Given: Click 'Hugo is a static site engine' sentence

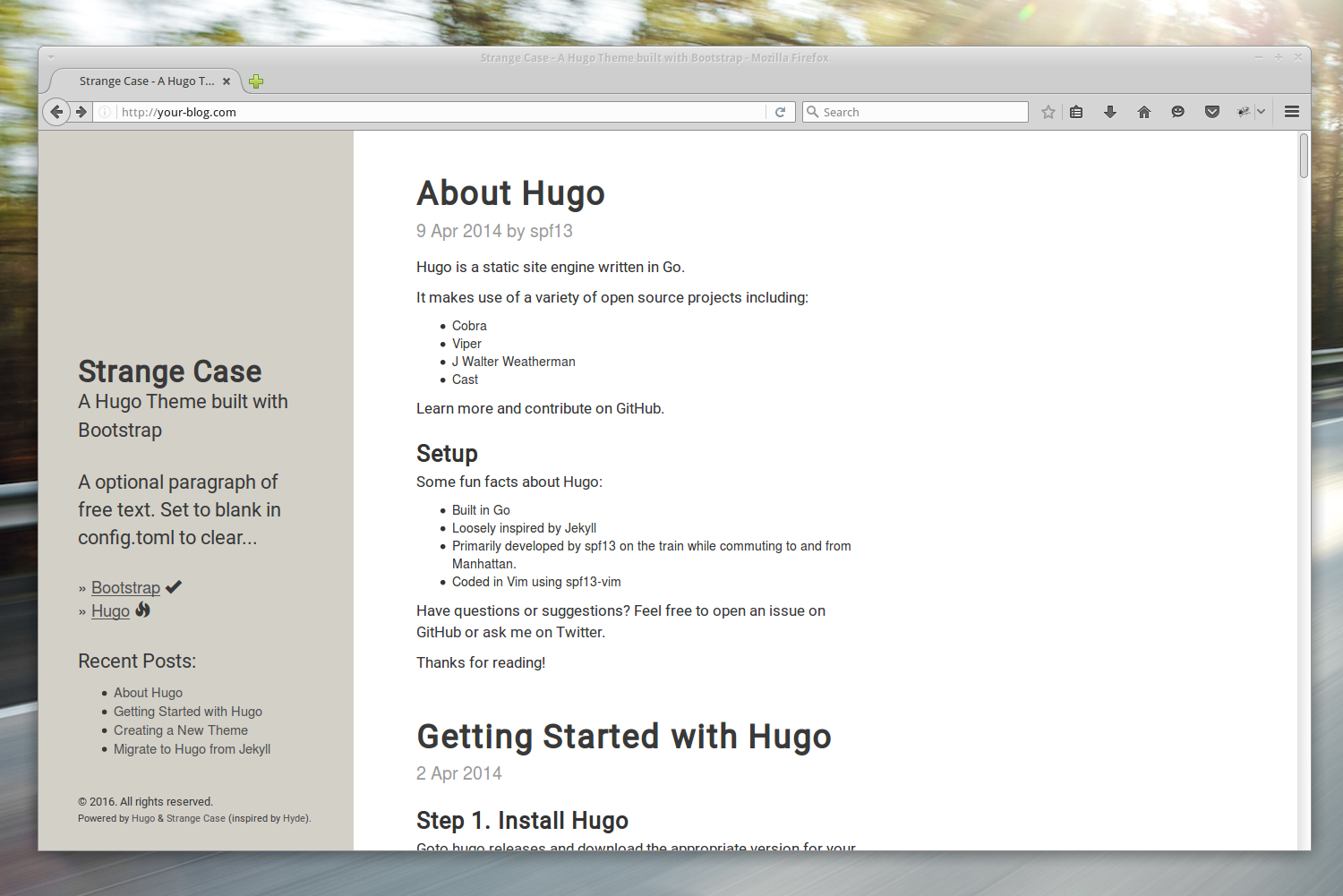Looking at the screenshot, I should coord(551,267).
